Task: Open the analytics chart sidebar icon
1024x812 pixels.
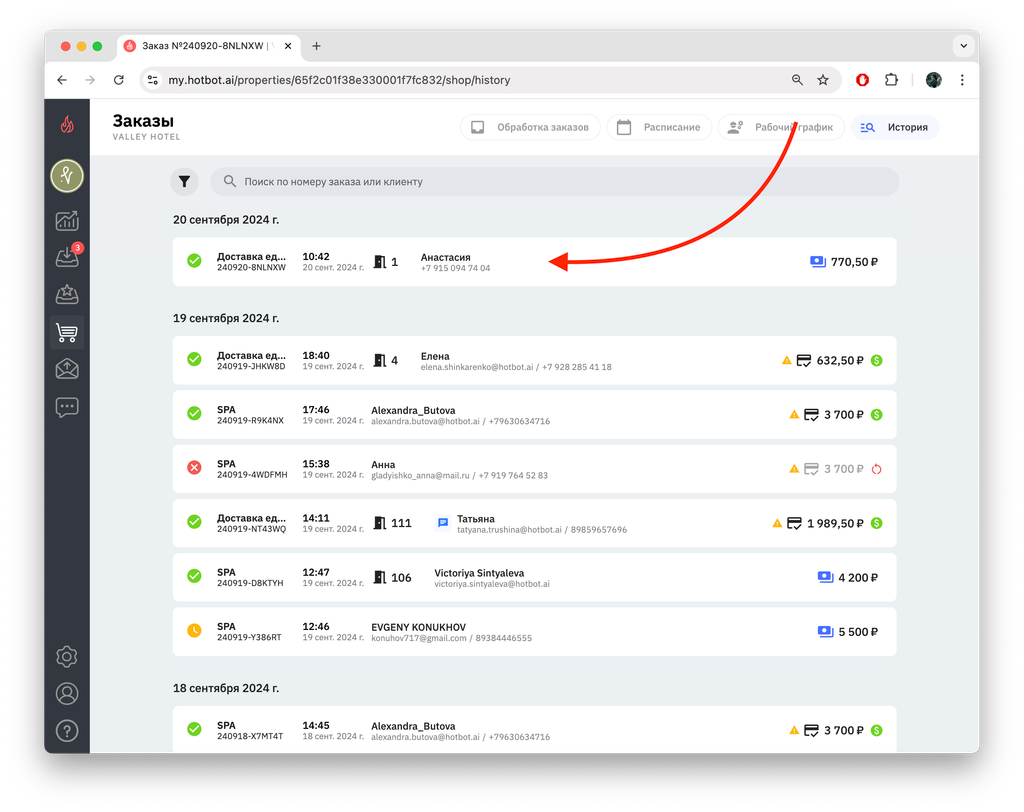Action: pyautogui.click(x=67, y=221)
